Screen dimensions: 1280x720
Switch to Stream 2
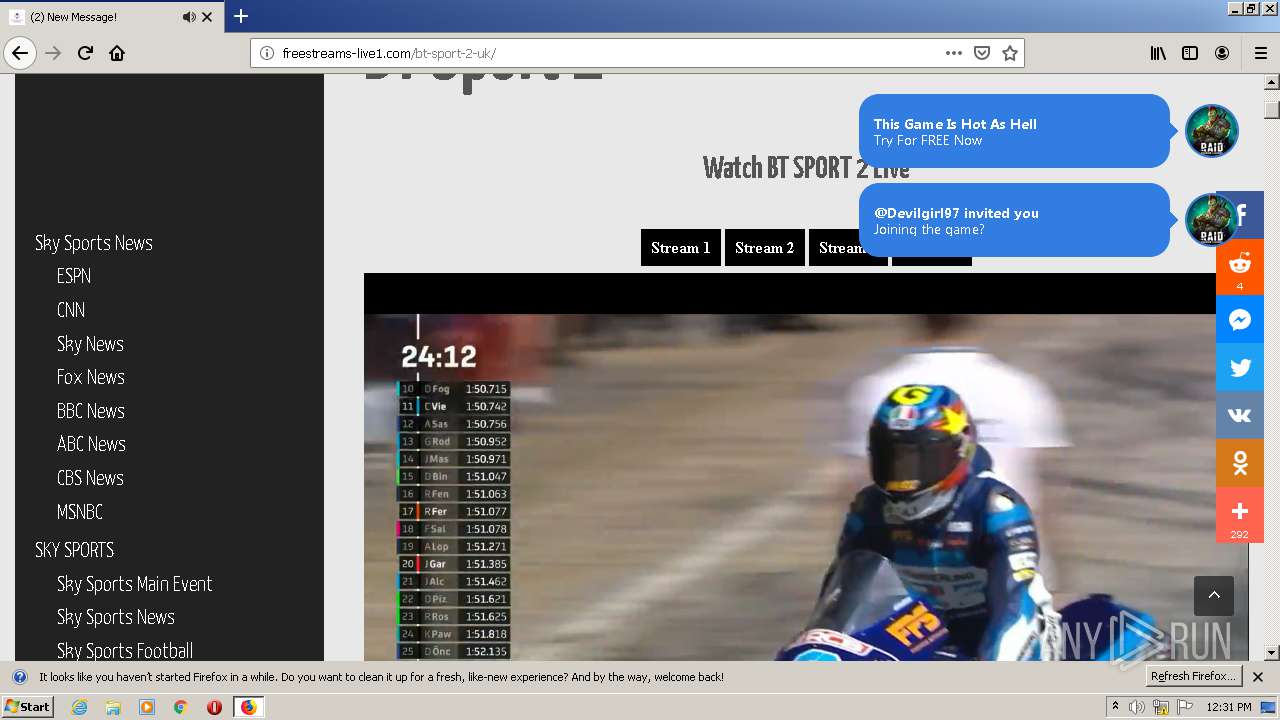point(765,248)
